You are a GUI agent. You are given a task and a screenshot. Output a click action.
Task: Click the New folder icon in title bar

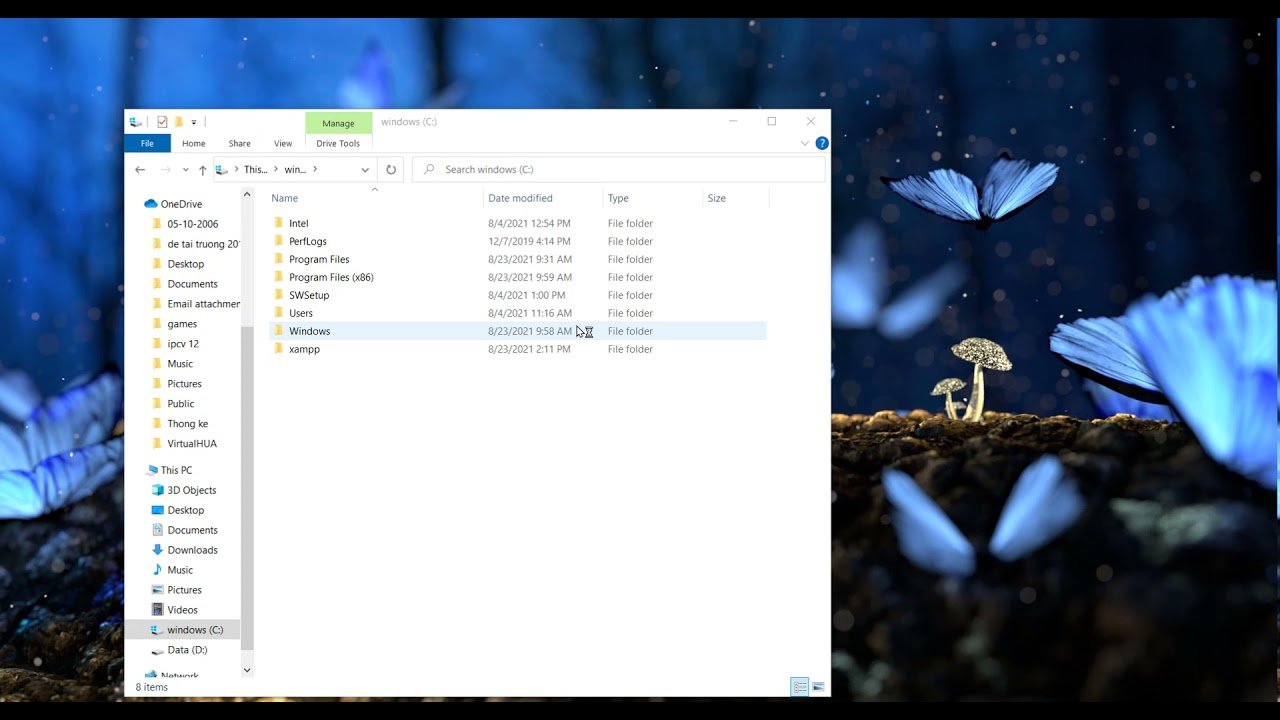[178, 122]
